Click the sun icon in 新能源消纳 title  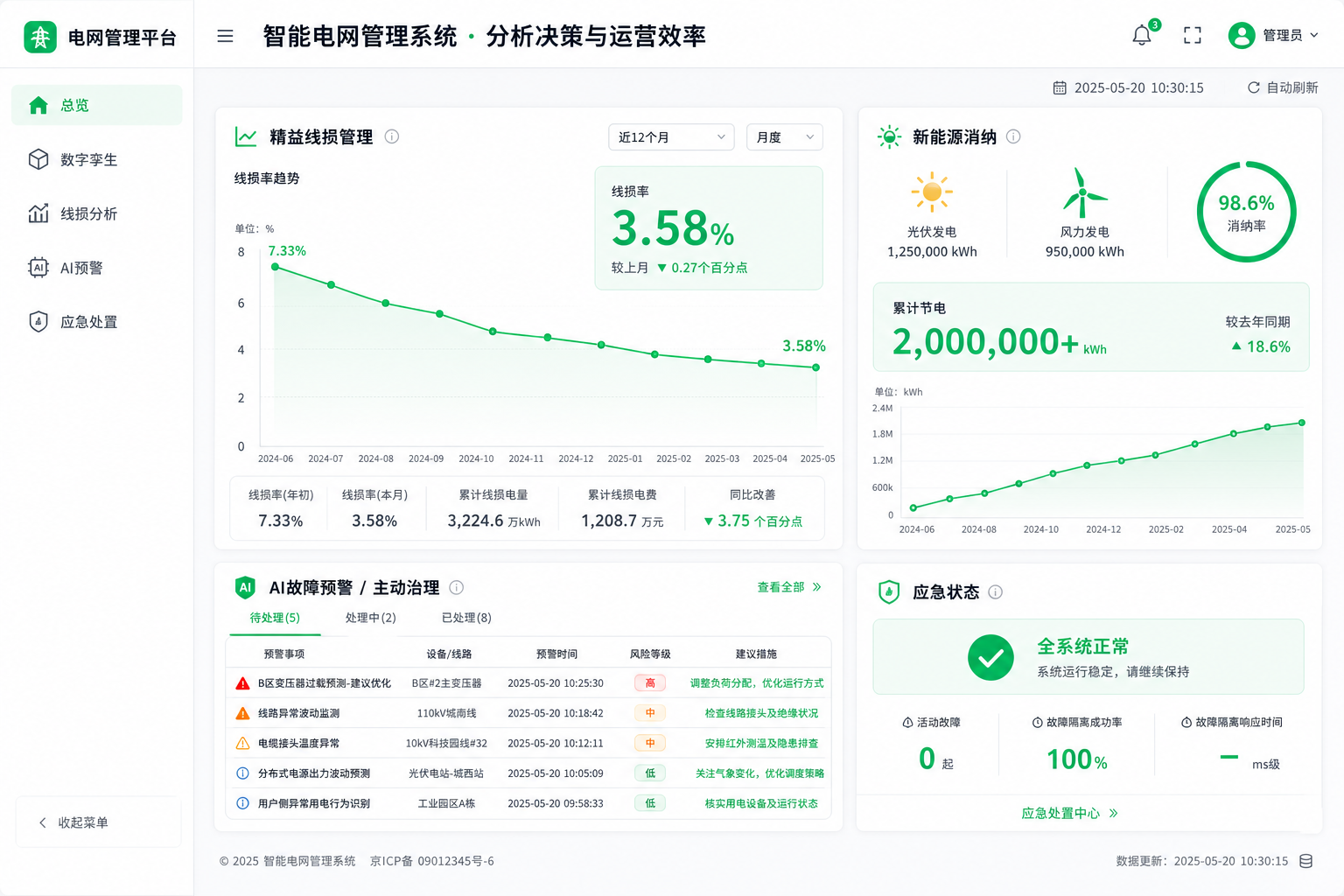point(889,136)
